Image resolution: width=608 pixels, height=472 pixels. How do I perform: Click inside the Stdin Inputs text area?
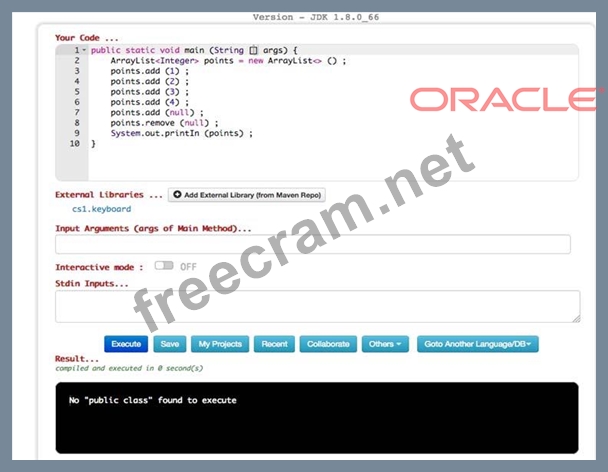pos(316,306)
